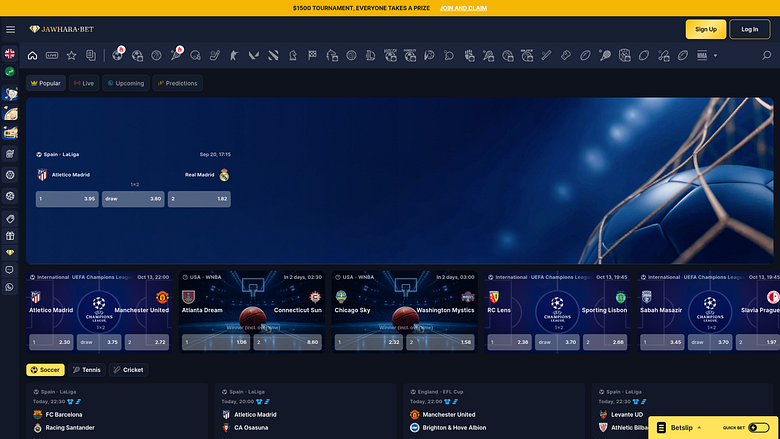Select the chess knight icon

[x=292, y=55]
